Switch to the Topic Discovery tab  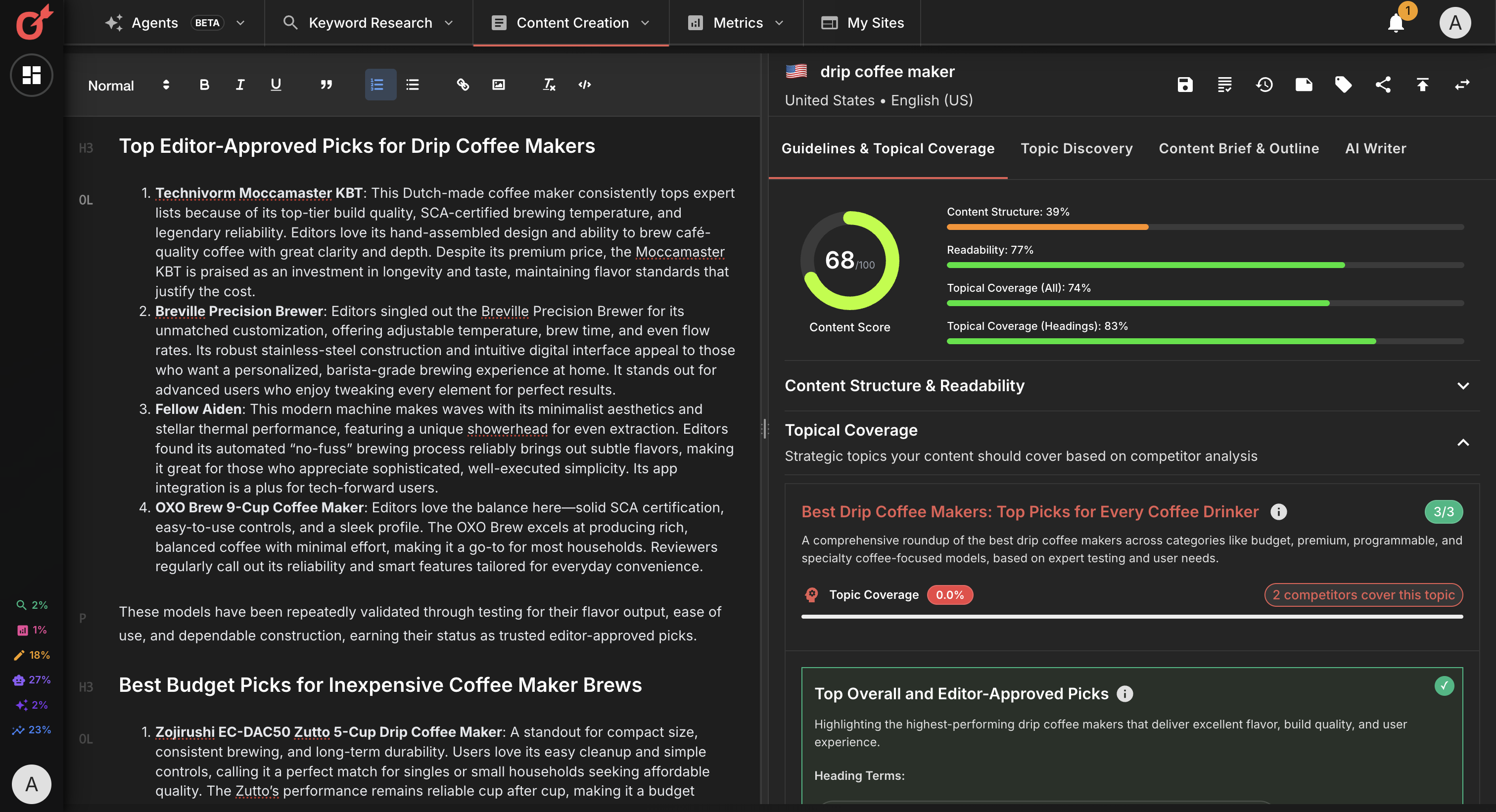click(x=1076, y=148)
